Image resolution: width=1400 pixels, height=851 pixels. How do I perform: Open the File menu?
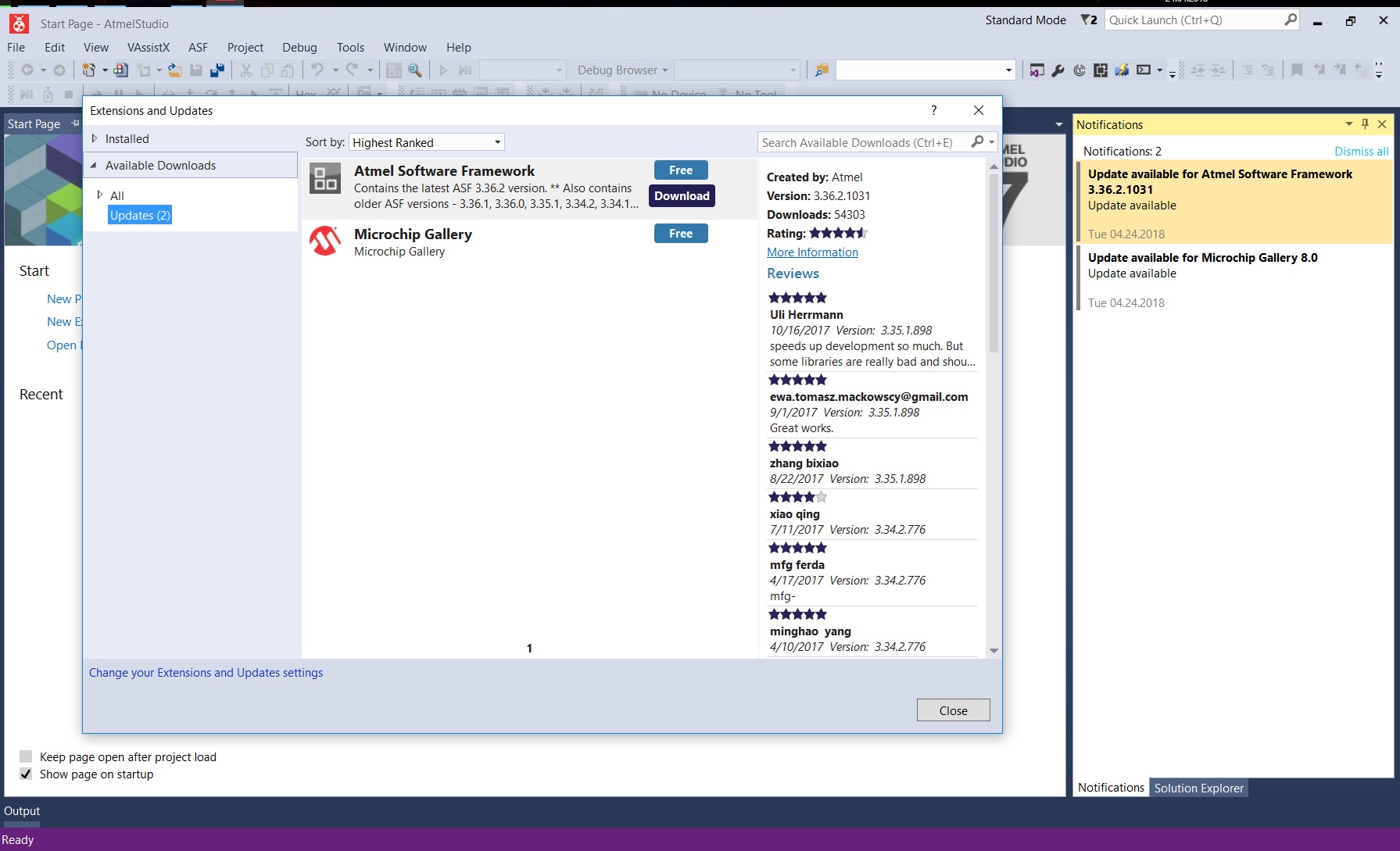point(16,47)
